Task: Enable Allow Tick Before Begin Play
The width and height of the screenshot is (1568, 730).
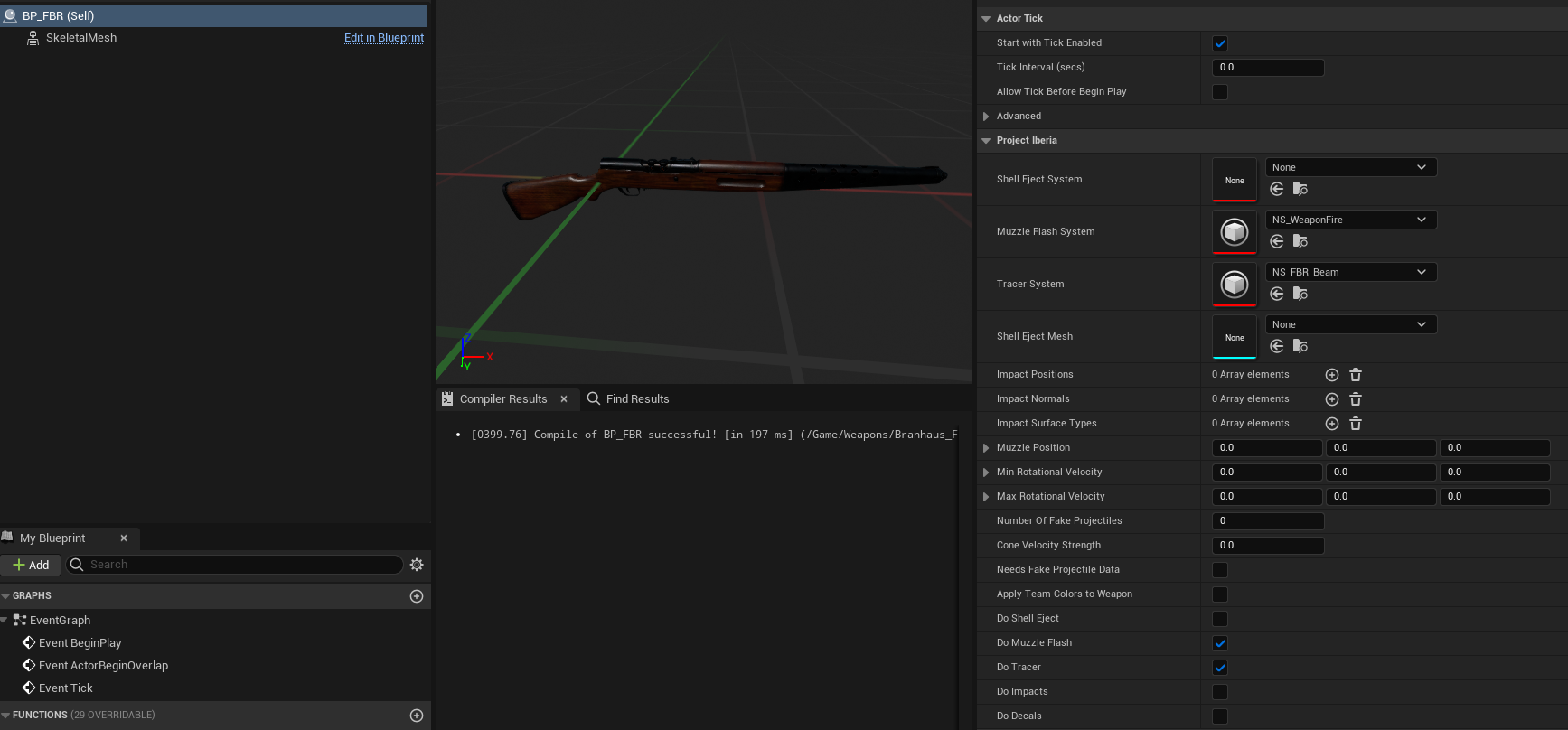Action: pyautogui.click(x=1220, y=92)
